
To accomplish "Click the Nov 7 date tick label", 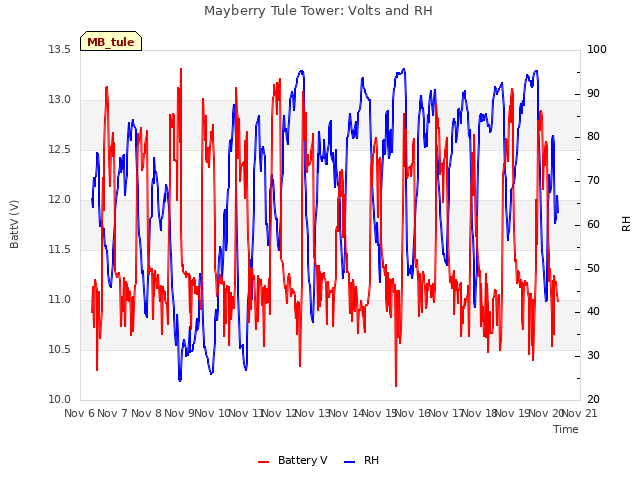I will [113, 413].
